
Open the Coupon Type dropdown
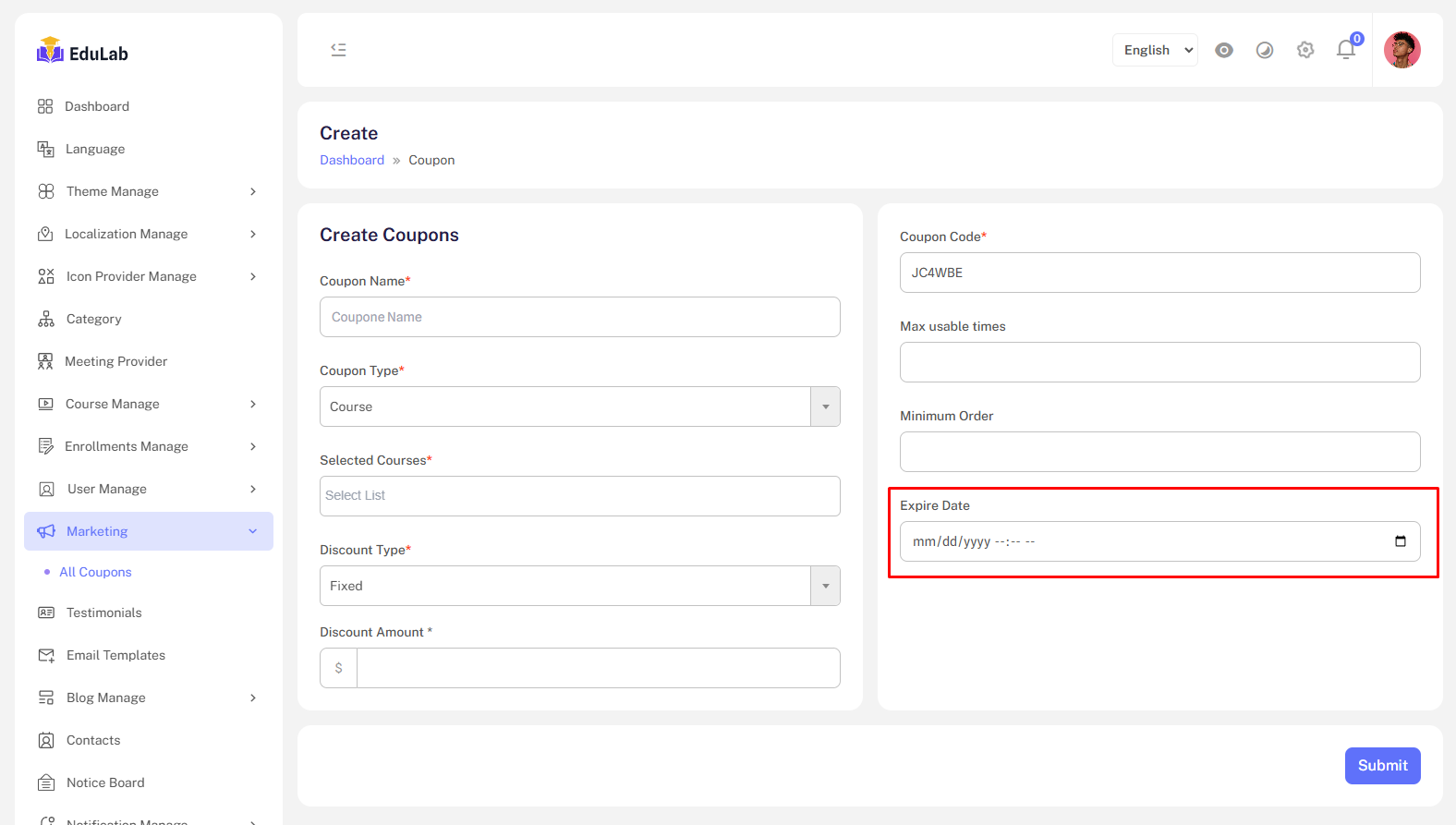pos(579,406)
